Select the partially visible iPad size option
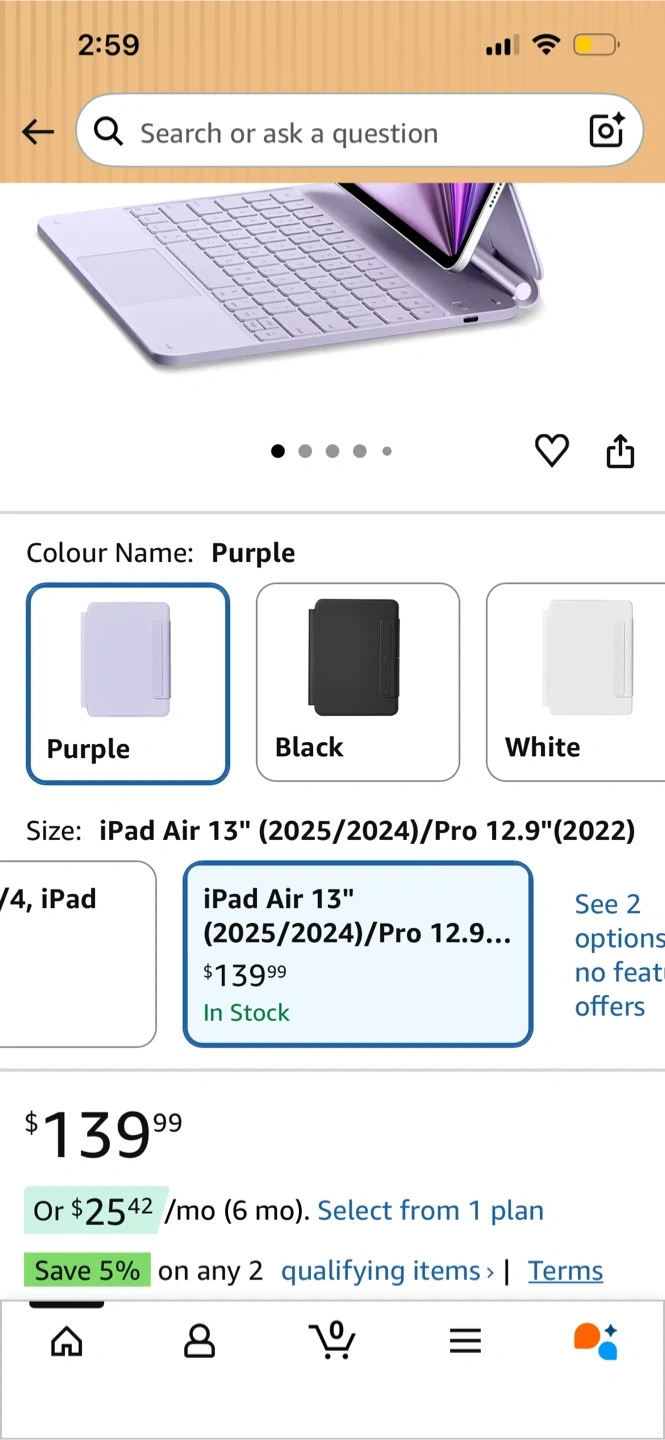Viewport: 665px width, 1440px height. [76, 954]
